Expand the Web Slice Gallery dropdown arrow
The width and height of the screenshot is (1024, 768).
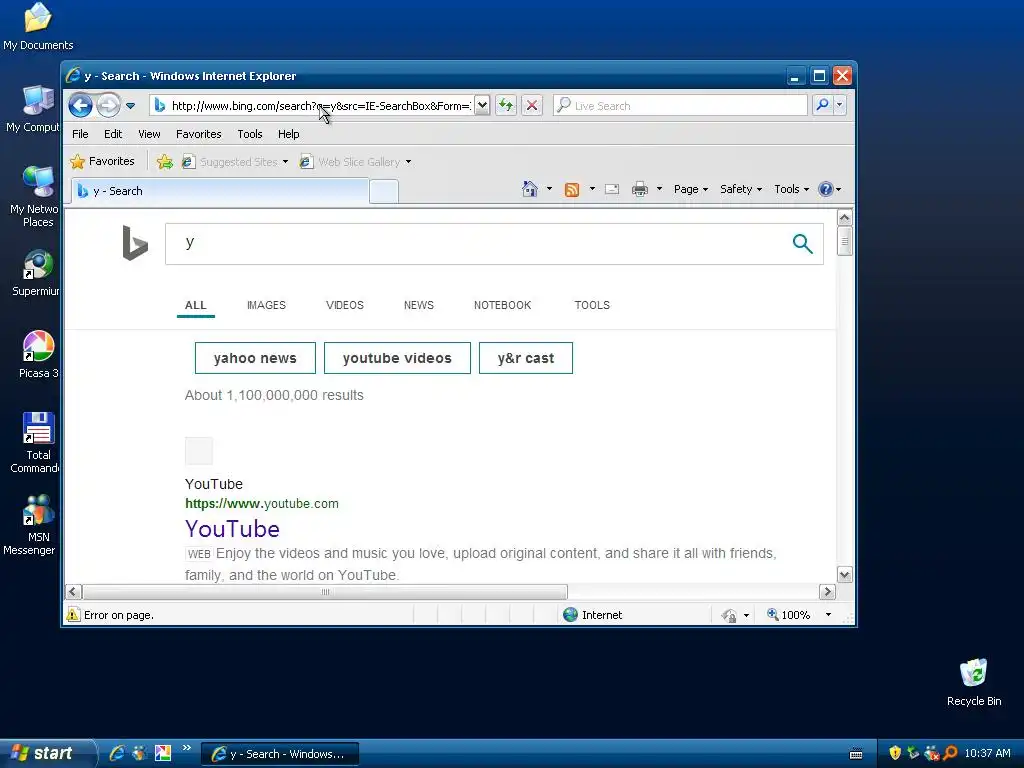[x=408, y=162]
